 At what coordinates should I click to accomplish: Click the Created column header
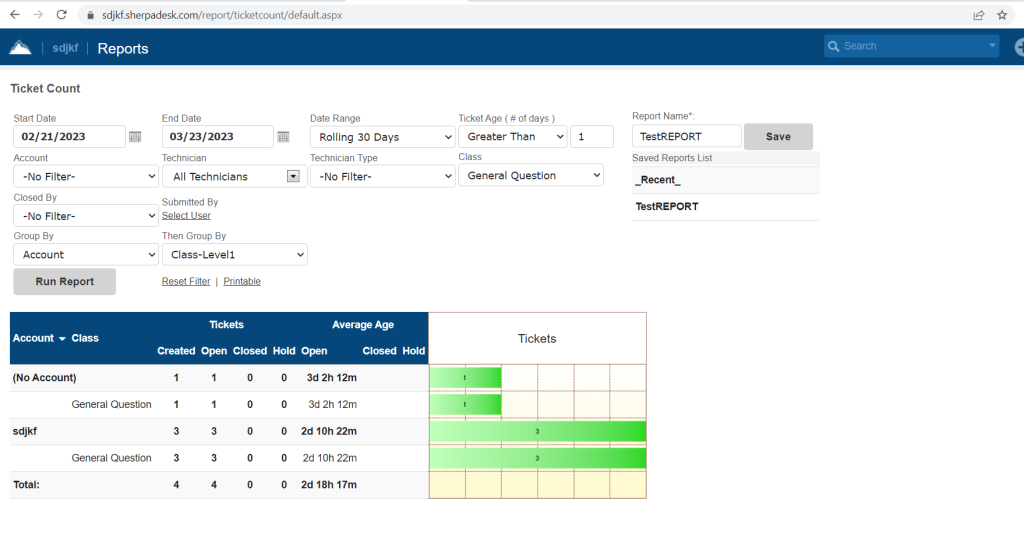point(176,351)
